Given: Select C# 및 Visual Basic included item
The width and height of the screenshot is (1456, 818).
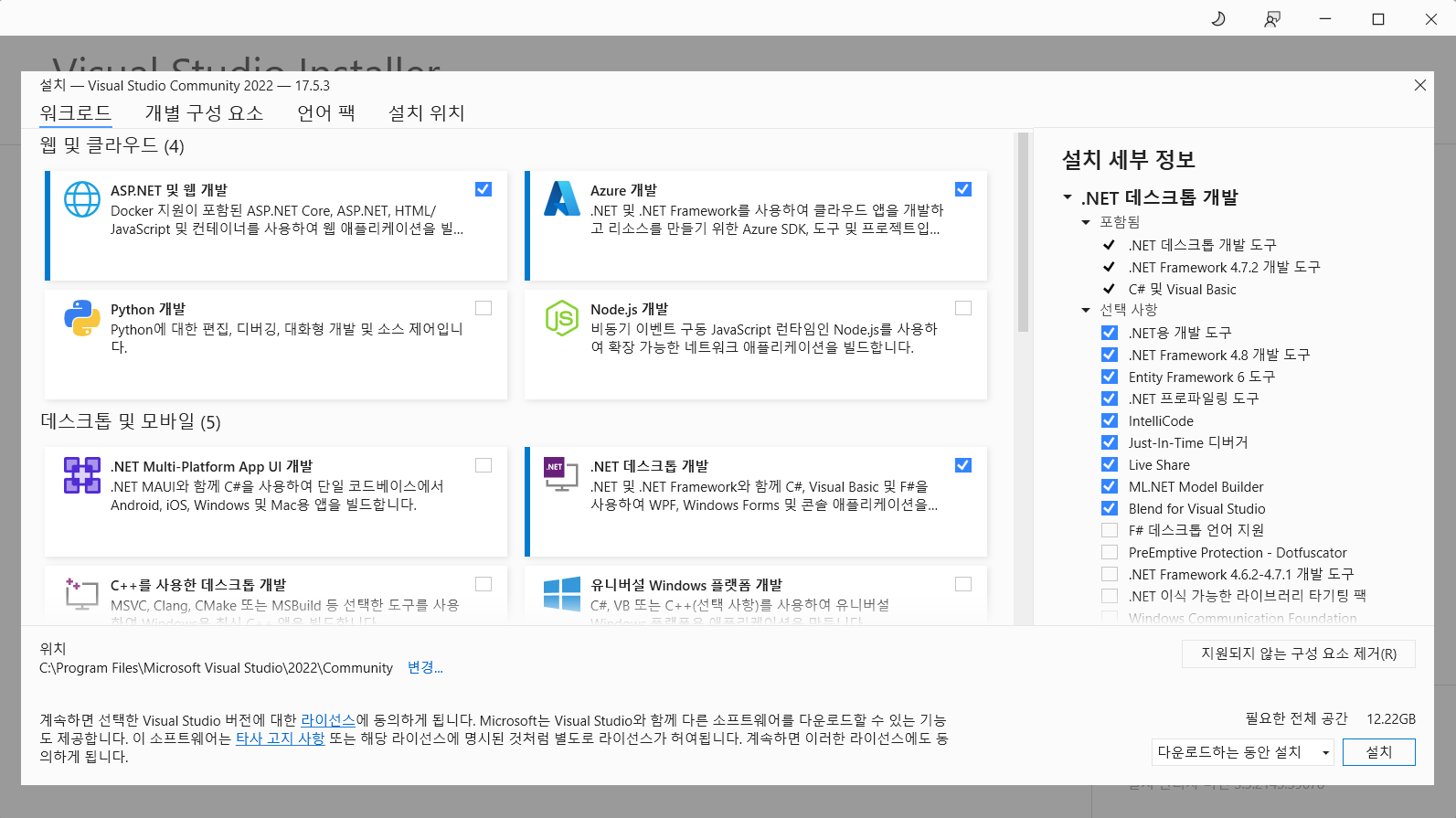Looking at the screenshot, I should pos(1182,289).
